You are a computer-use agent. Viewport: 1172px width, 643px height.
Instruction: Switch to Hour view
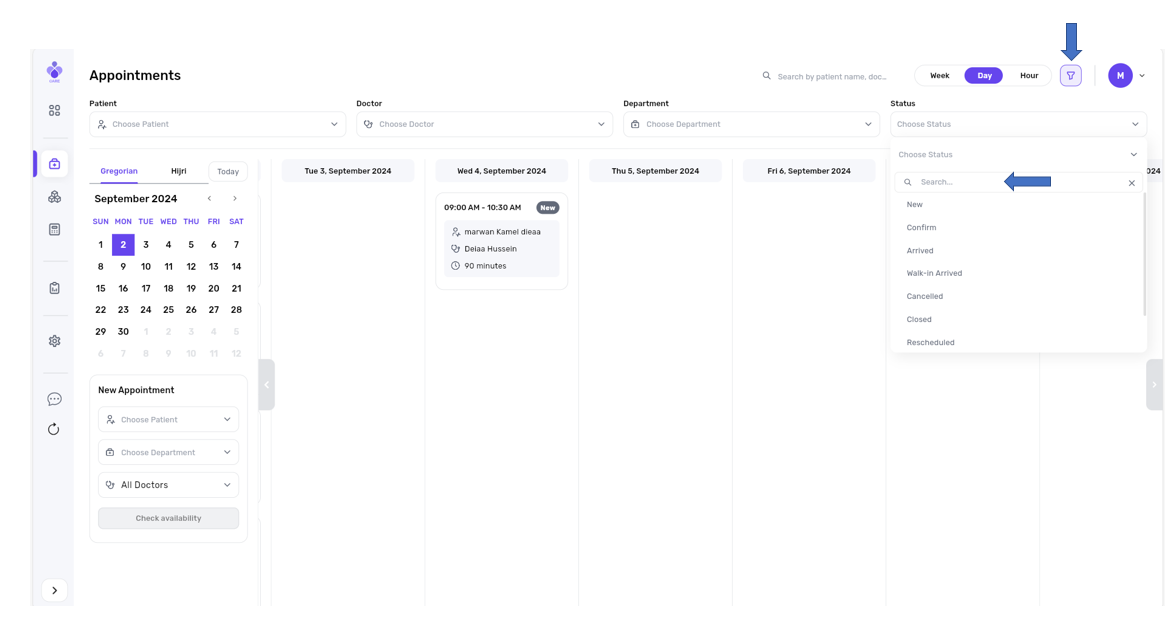pos(1028,76)
